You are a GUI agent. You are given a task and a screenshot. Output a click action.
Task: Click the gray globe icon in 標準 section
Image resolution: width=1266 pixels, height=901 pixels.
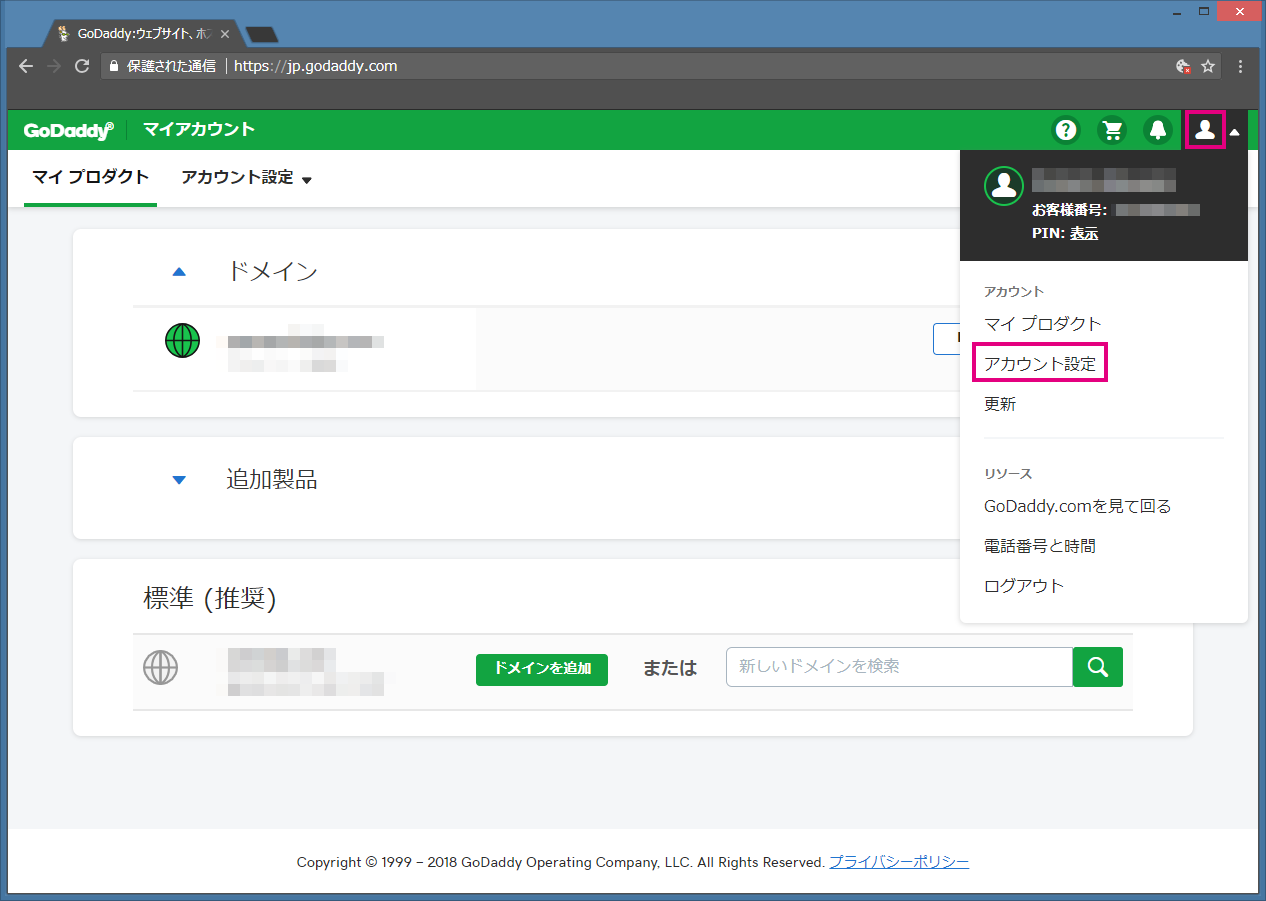160,667
